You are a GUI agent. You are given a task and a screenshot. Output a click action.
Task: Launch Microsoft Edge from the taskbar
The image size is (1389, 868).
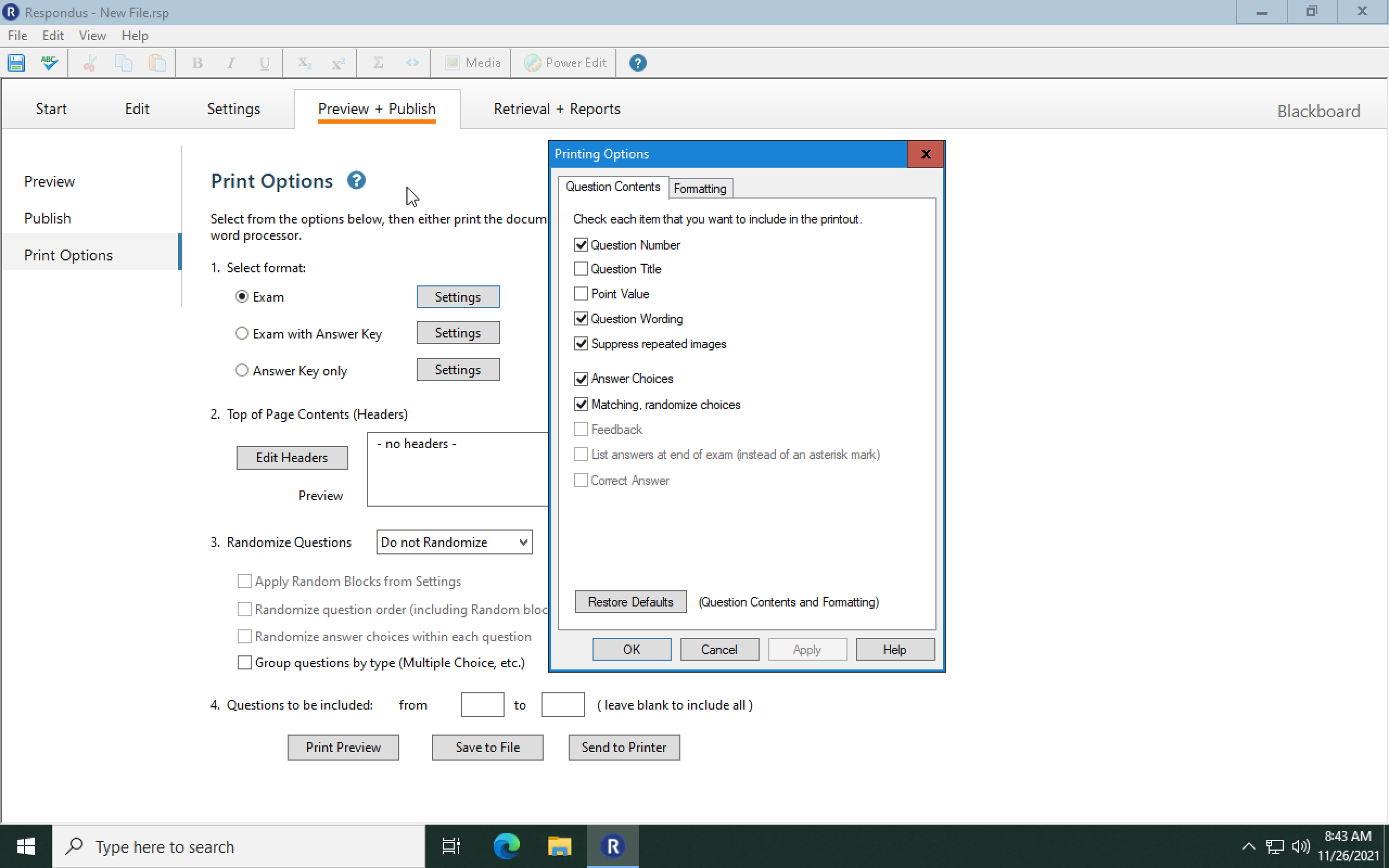coord(506,846)
